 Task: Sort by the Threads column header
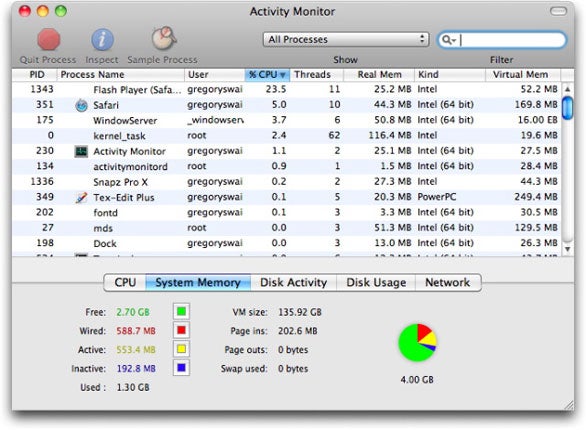pyautogui.click(x=317, y=75)
